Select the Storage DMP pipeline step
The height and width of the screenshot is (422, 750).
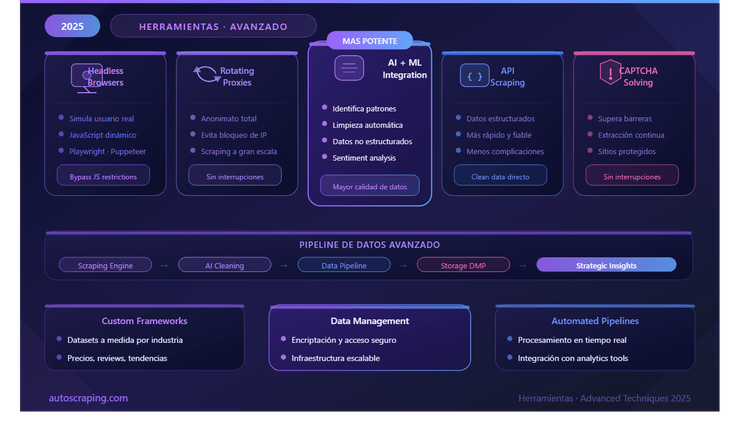tap(463, 266)
